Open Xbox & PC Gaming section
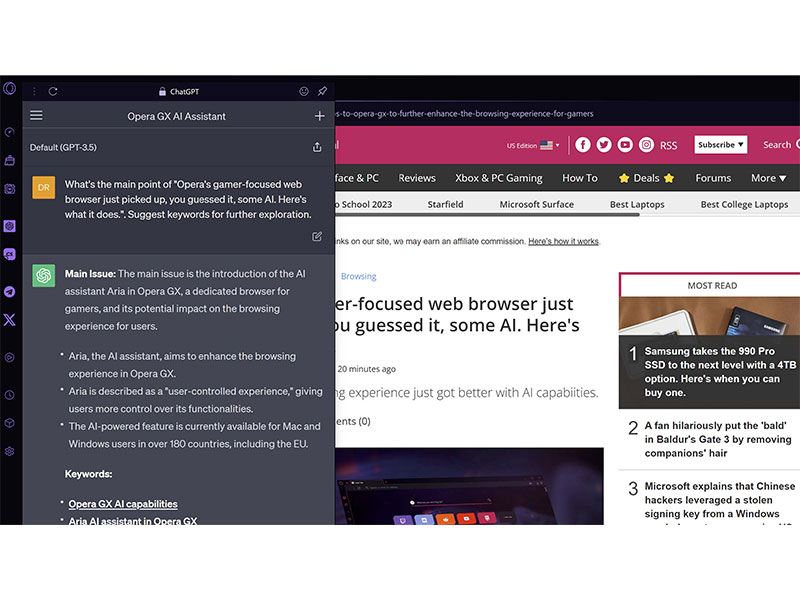The width and height of the screenshot is (800, 600). pos(498,178)
